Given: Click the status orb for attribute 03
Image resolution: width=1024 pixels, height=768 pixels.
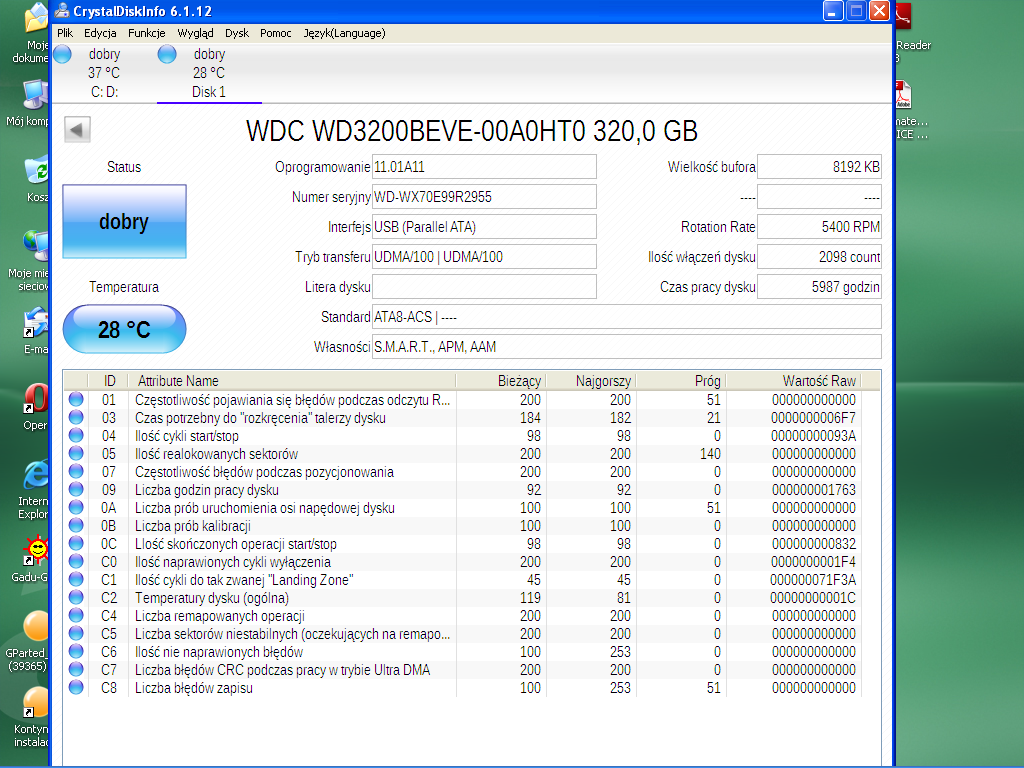Looking at the screenshot, I should 76,417.
